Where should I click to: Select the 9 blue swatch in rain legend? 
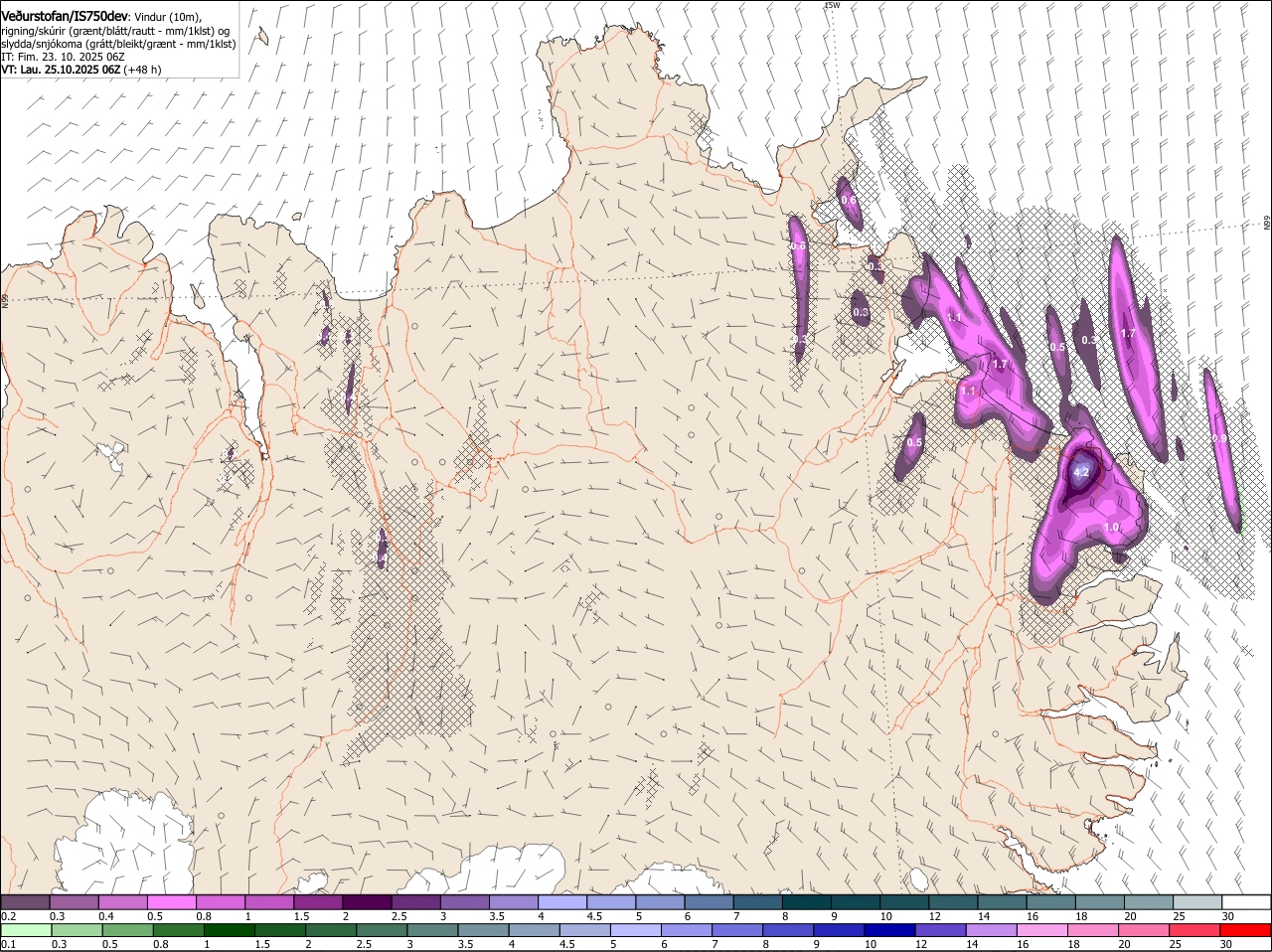point(839,930)
